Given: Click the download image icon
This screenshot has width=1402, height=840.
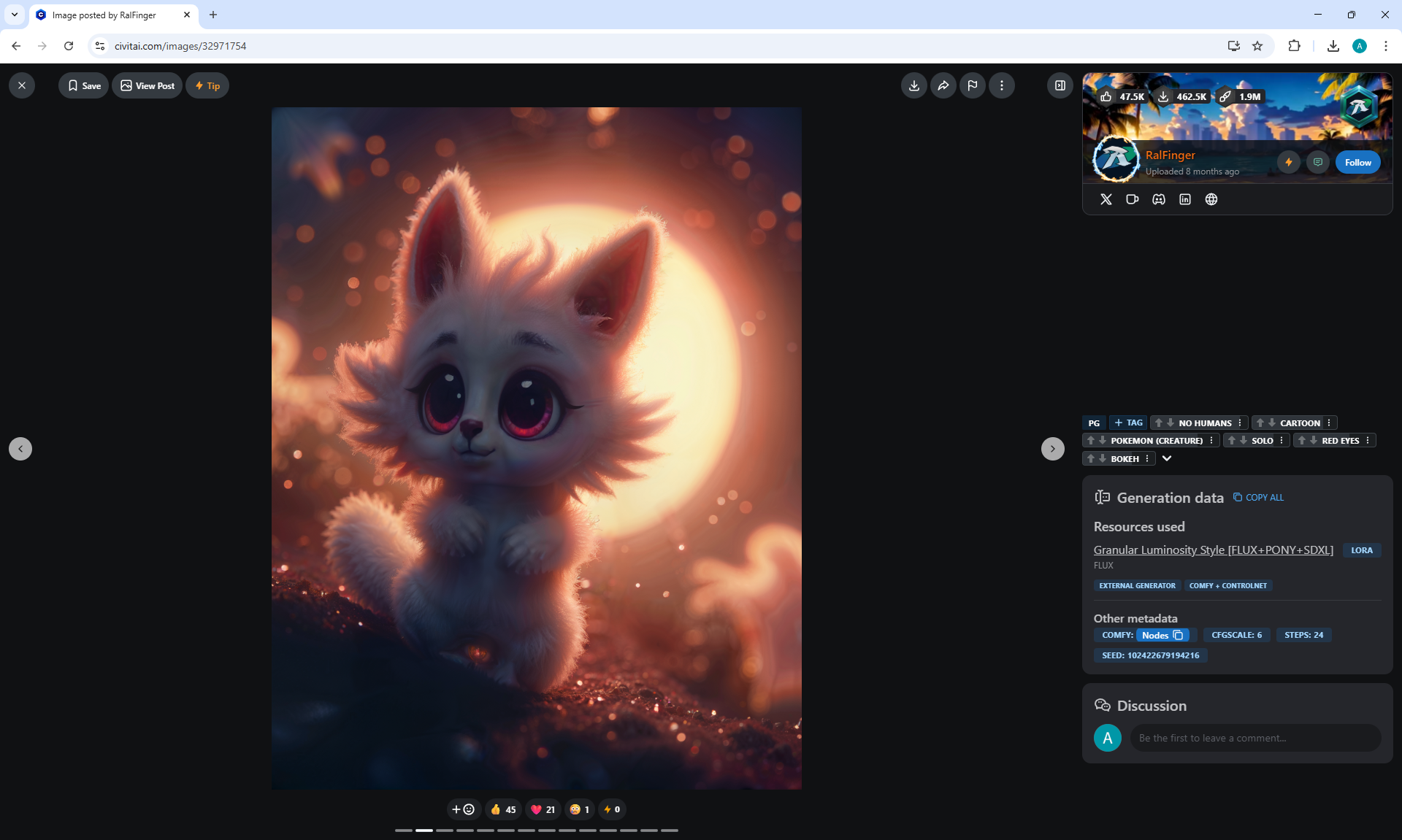Looking at the screenshot, I should point(913,85).
